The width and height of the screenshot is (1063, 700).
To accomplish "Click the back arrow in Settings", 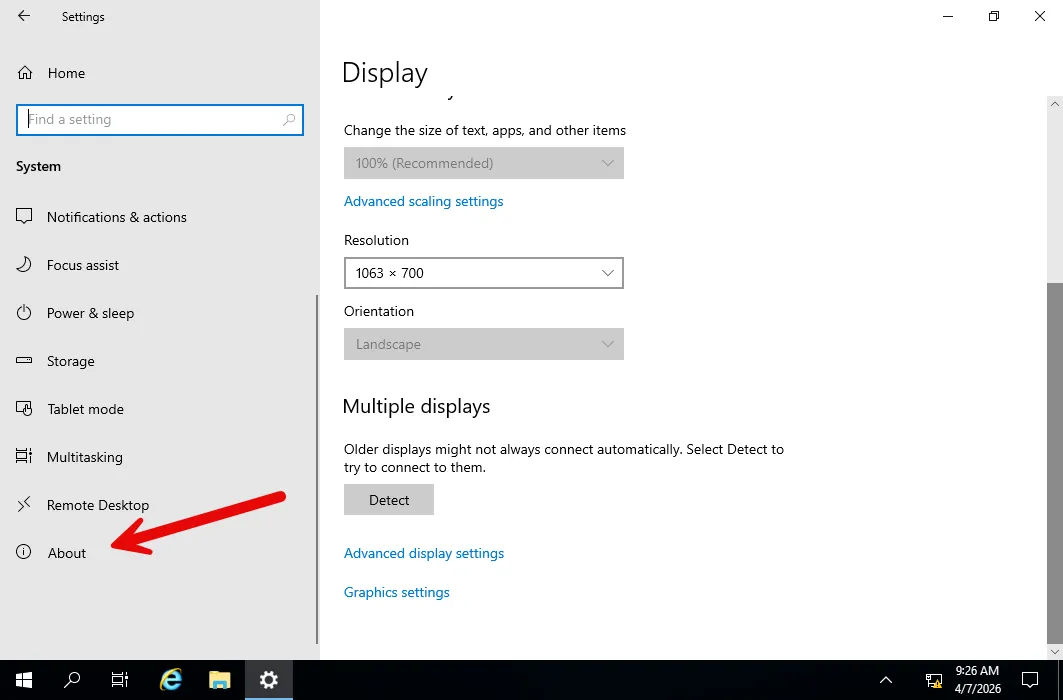I will coord(24,16).
